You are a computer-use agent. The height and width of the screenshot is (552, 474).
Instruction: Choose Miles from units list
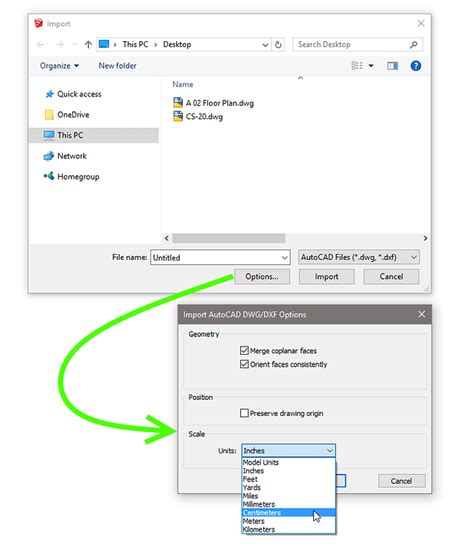pos(288,496)
